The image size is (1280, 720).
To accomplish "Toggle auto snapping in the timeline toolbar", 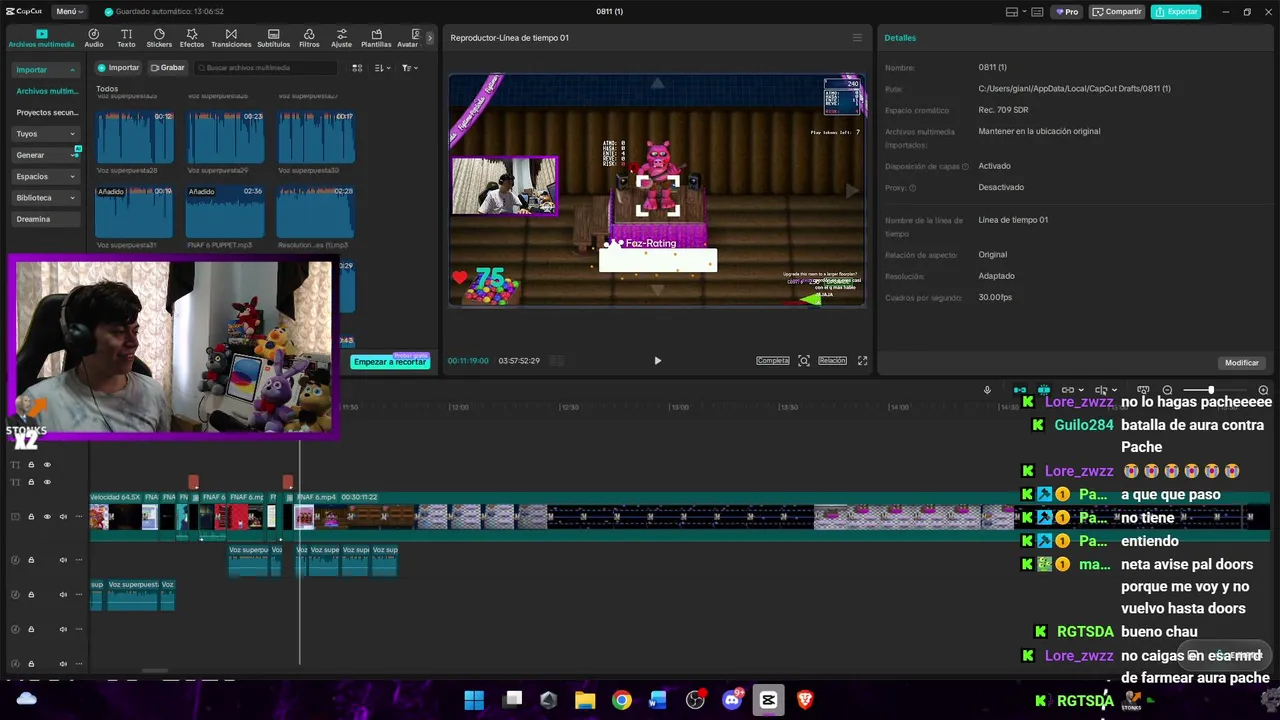I will click(x=1044, y=390).
